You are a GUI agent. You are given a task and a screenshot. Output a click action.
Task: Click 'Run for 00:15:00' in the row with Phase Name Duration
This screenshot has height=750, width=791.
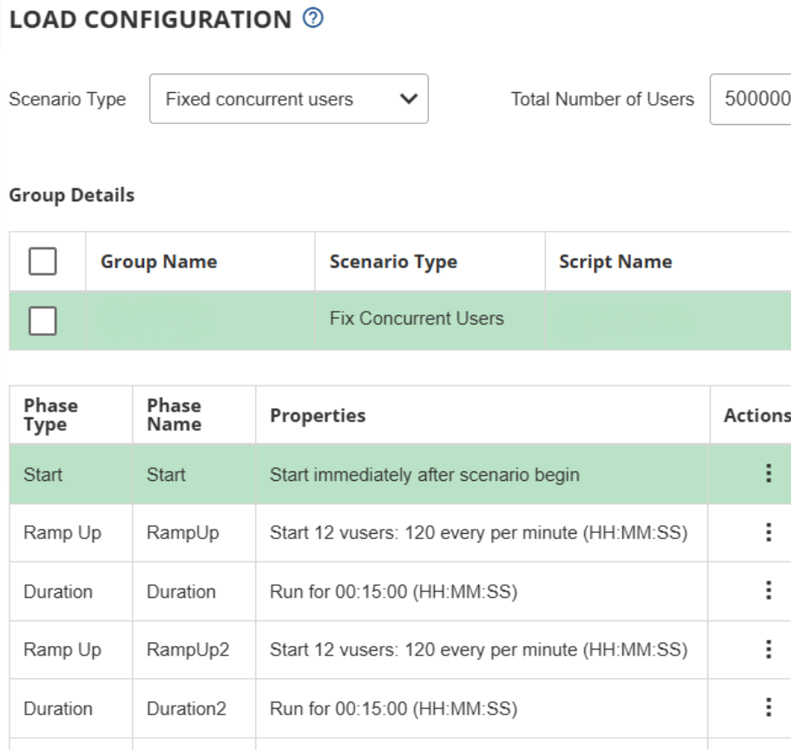(393, 592)
